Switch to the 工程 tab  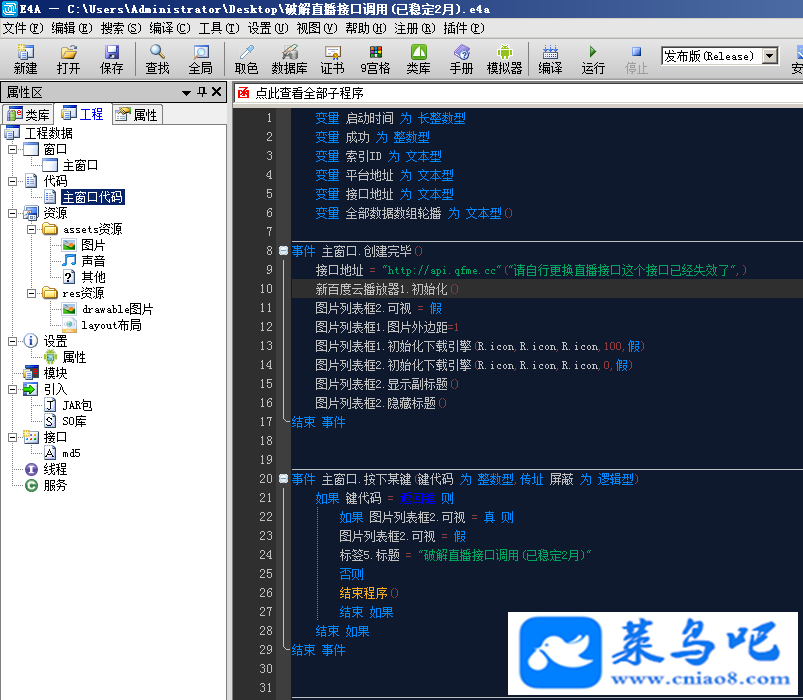(x=82, y=114)
